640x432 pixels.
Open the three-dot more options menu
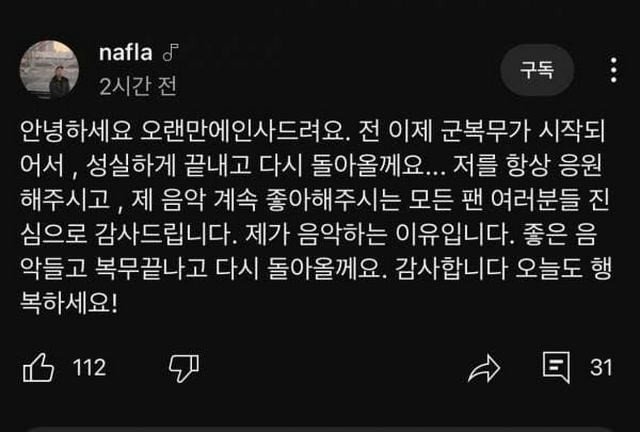(x=613, y=70)
